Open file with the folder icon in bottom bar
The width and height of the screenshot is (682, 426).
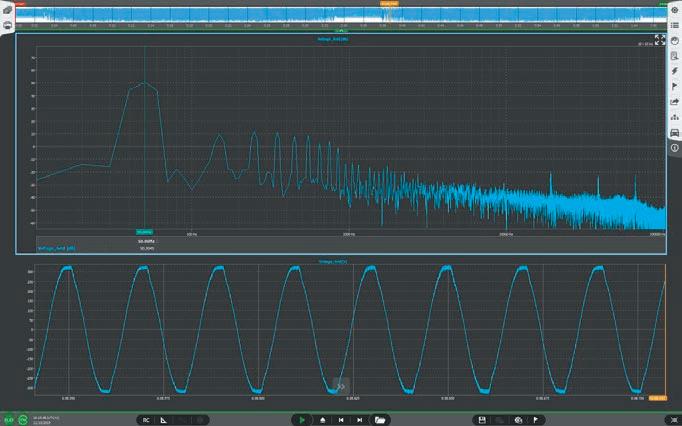(x=380, y=420)
